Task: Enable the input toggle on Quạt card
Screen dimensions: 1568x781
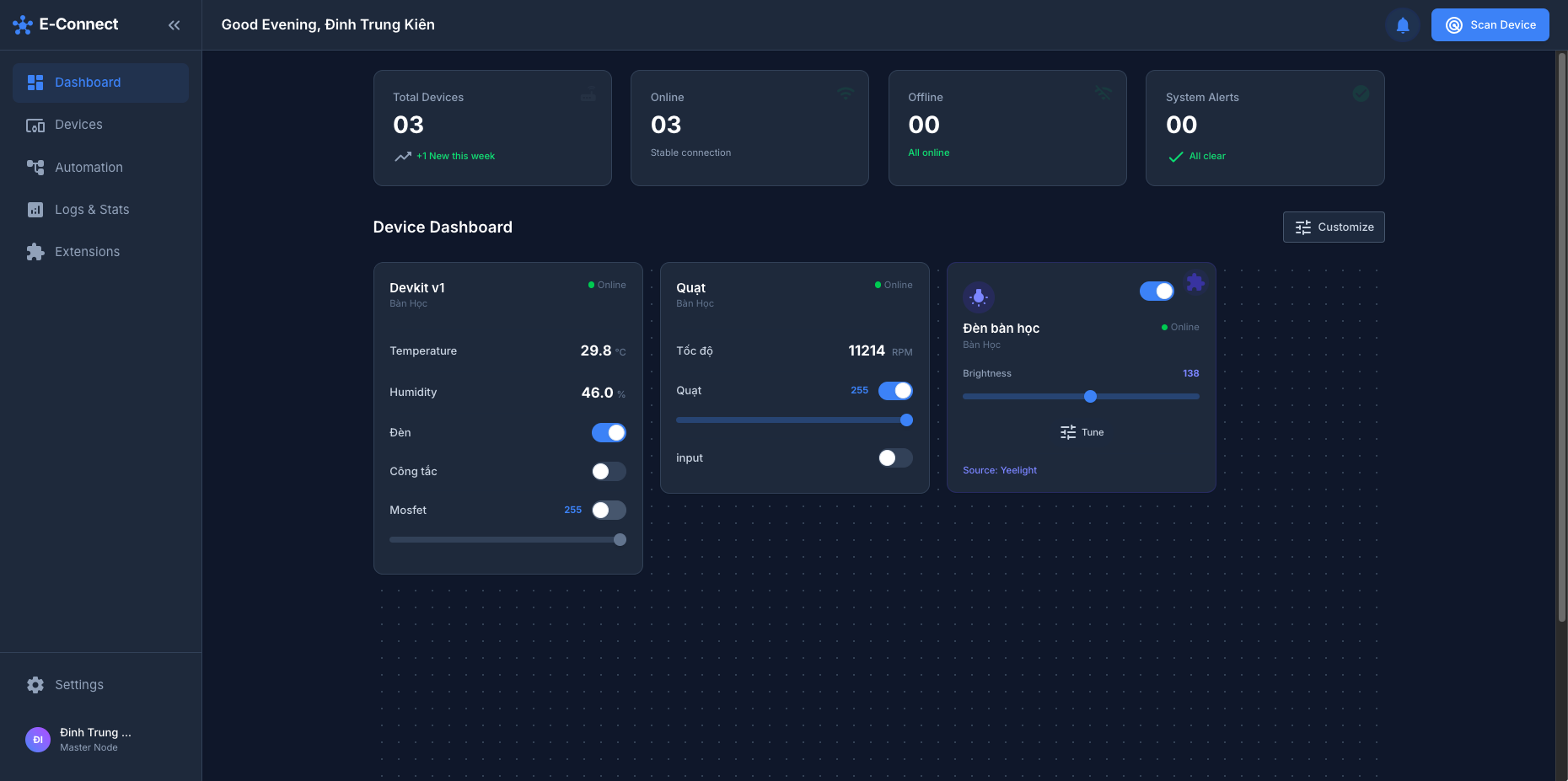Action: point(895,458)
